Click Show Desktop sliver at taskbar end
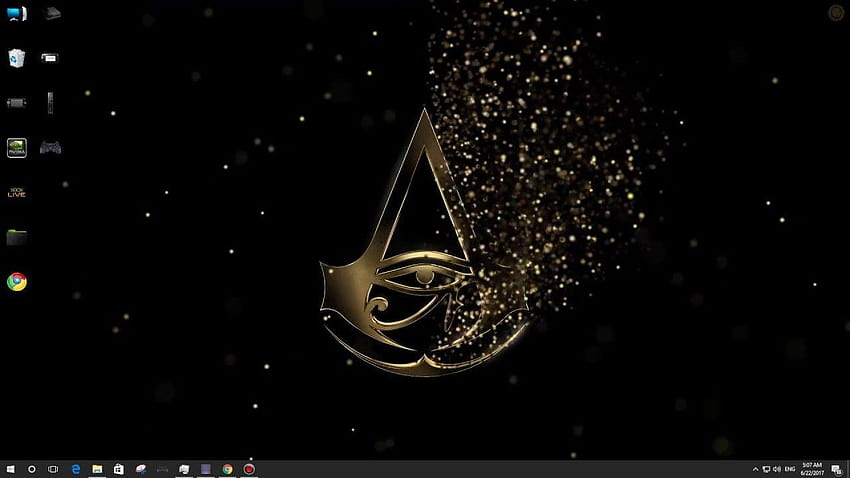Image resolution: width=850 pixels, height=478 pixels. click(848, 469)
